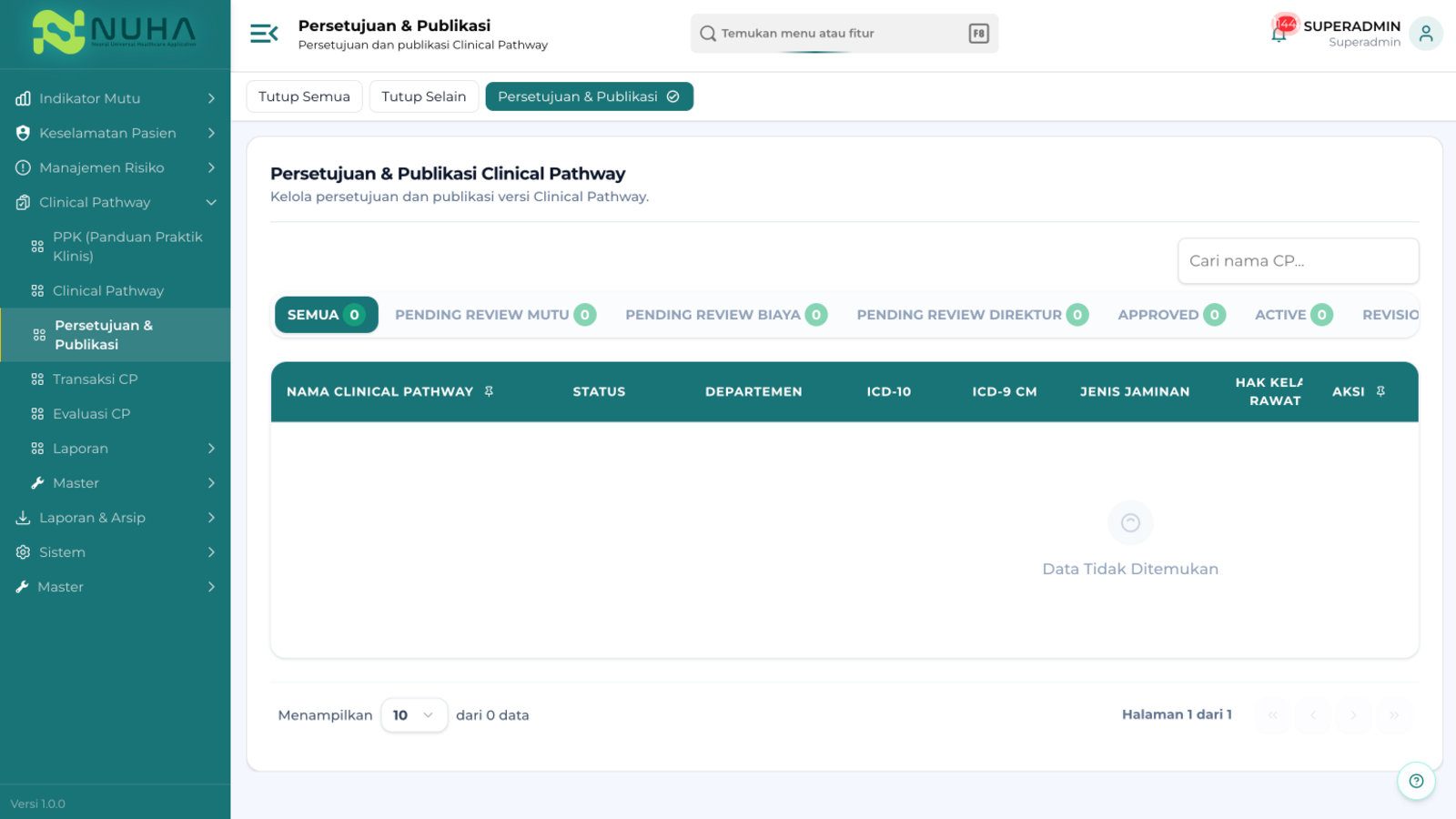Focus the Temukan menu atau fitur search box

[x=844, y=34]
